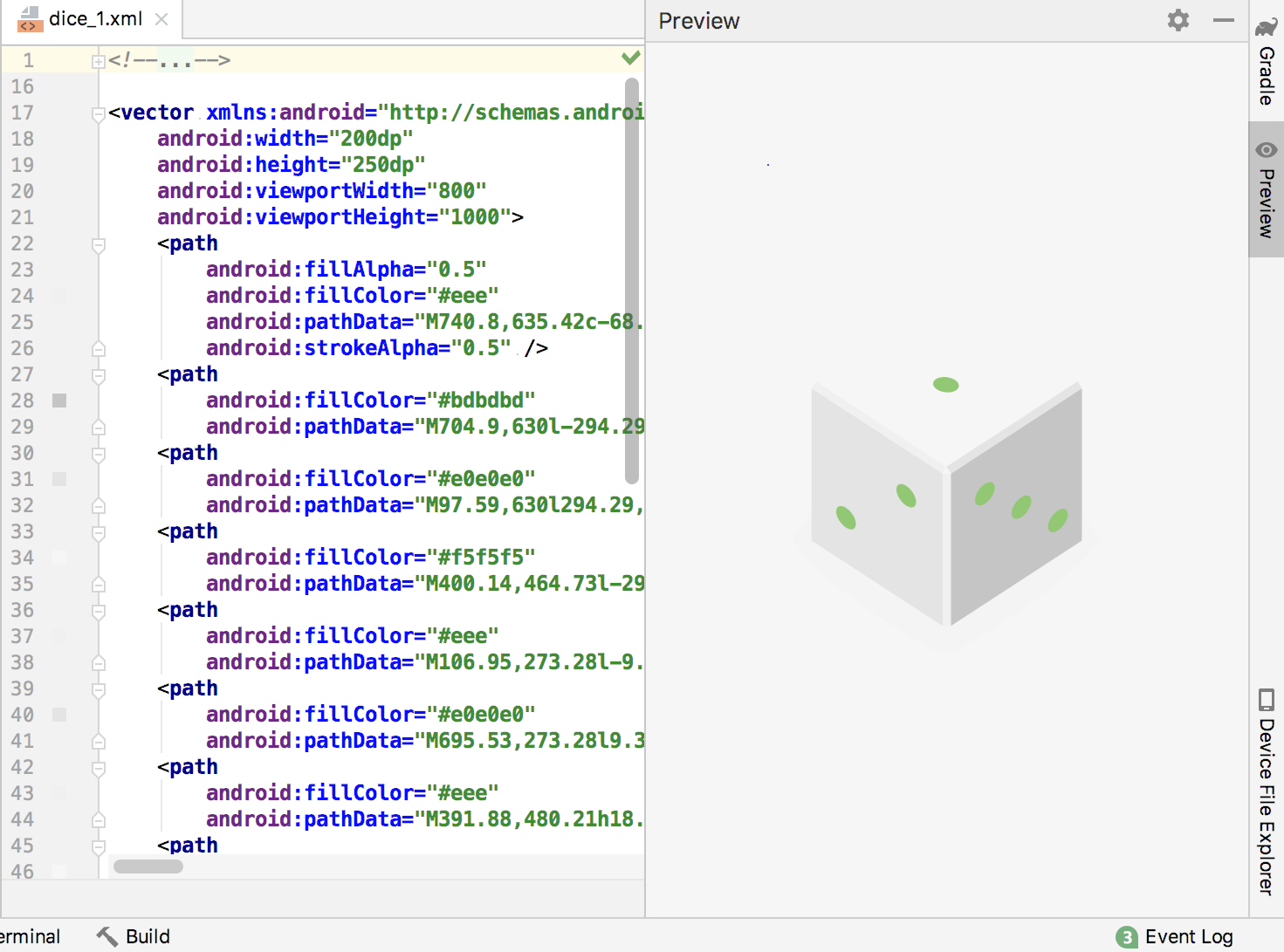This screenshot has height=952, width=1284.
Task: Click the Build hammer icon
Action: point(107,936)
